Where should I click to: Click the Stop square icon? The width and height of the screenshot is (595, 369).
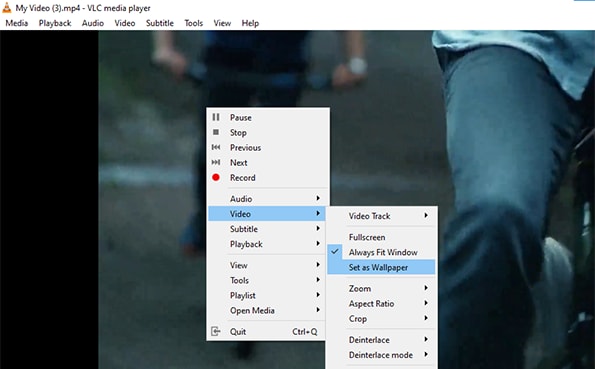coord(216,132)
